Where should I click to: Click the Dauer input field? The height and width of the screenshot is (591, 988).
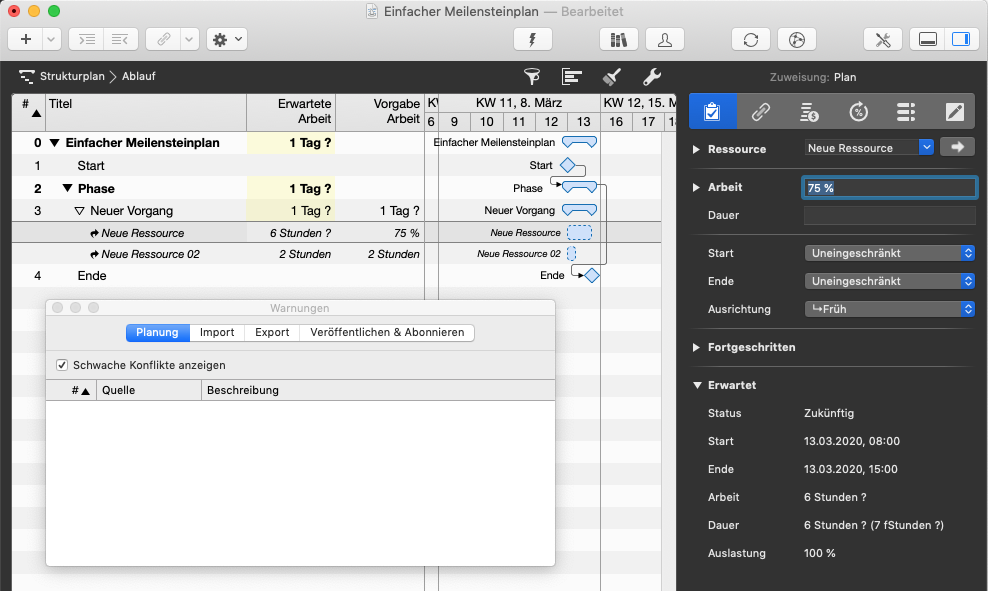[889, 215]
